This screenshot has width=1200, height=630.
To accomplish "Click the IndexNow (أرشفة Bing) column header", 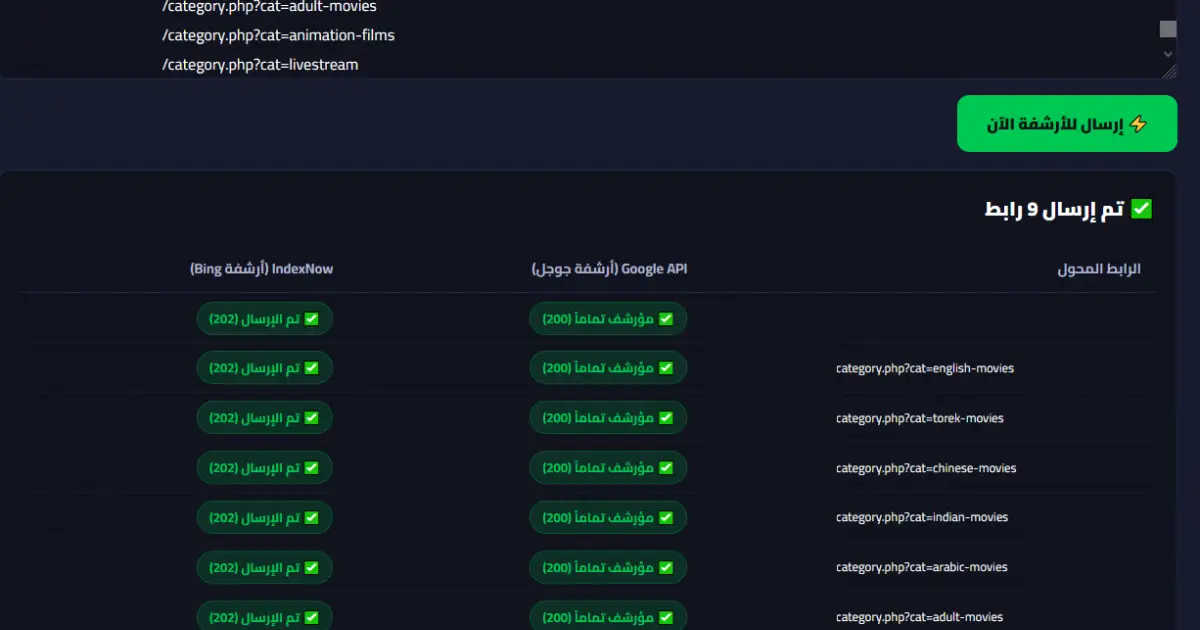I will pyautogui.click(x=261, y=269).
